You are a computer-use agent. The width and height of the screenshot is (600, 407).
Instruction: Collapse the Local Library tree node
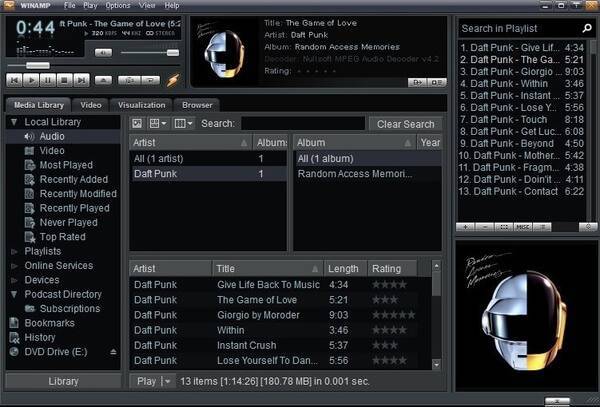coord(13,122)
